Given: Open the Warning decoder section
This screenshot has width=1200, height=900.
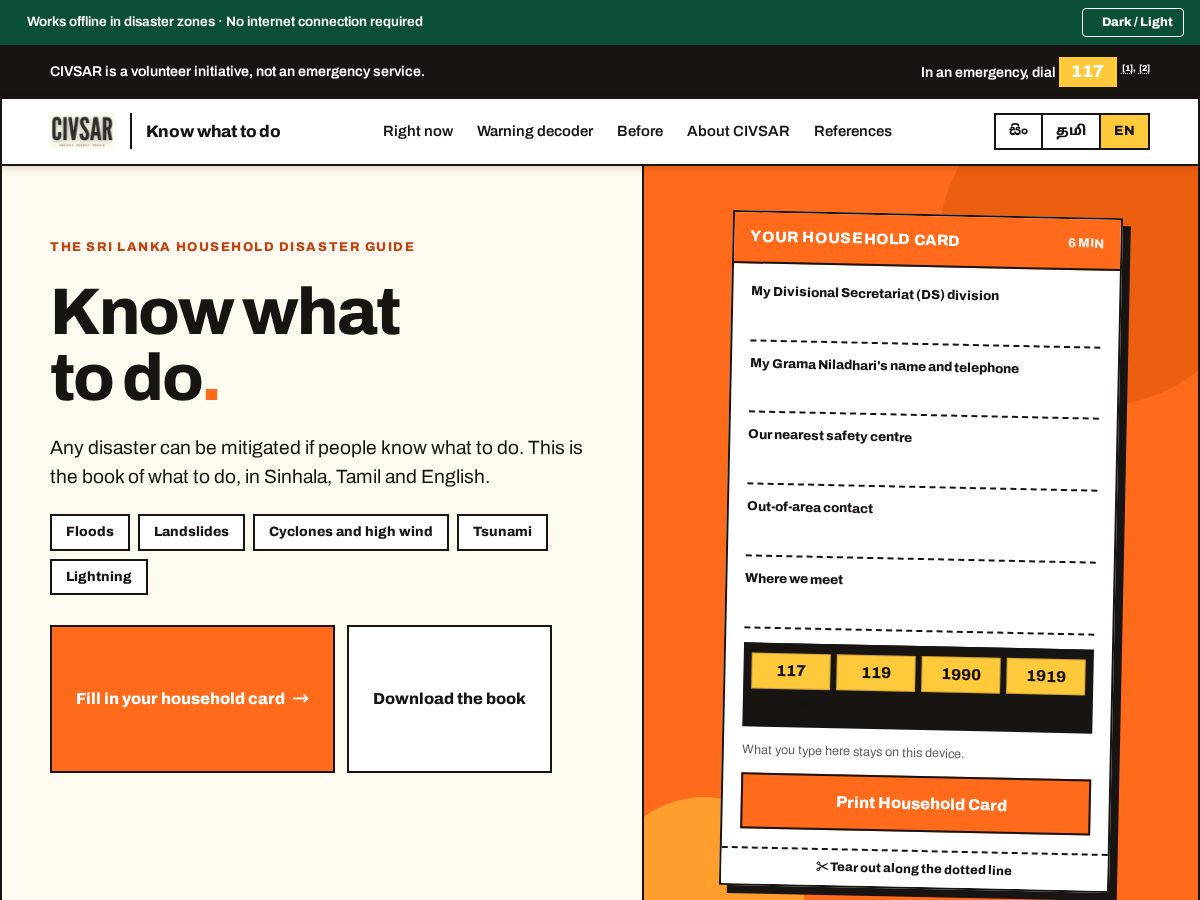Looking at the screenshot, I should click(535, 131).
